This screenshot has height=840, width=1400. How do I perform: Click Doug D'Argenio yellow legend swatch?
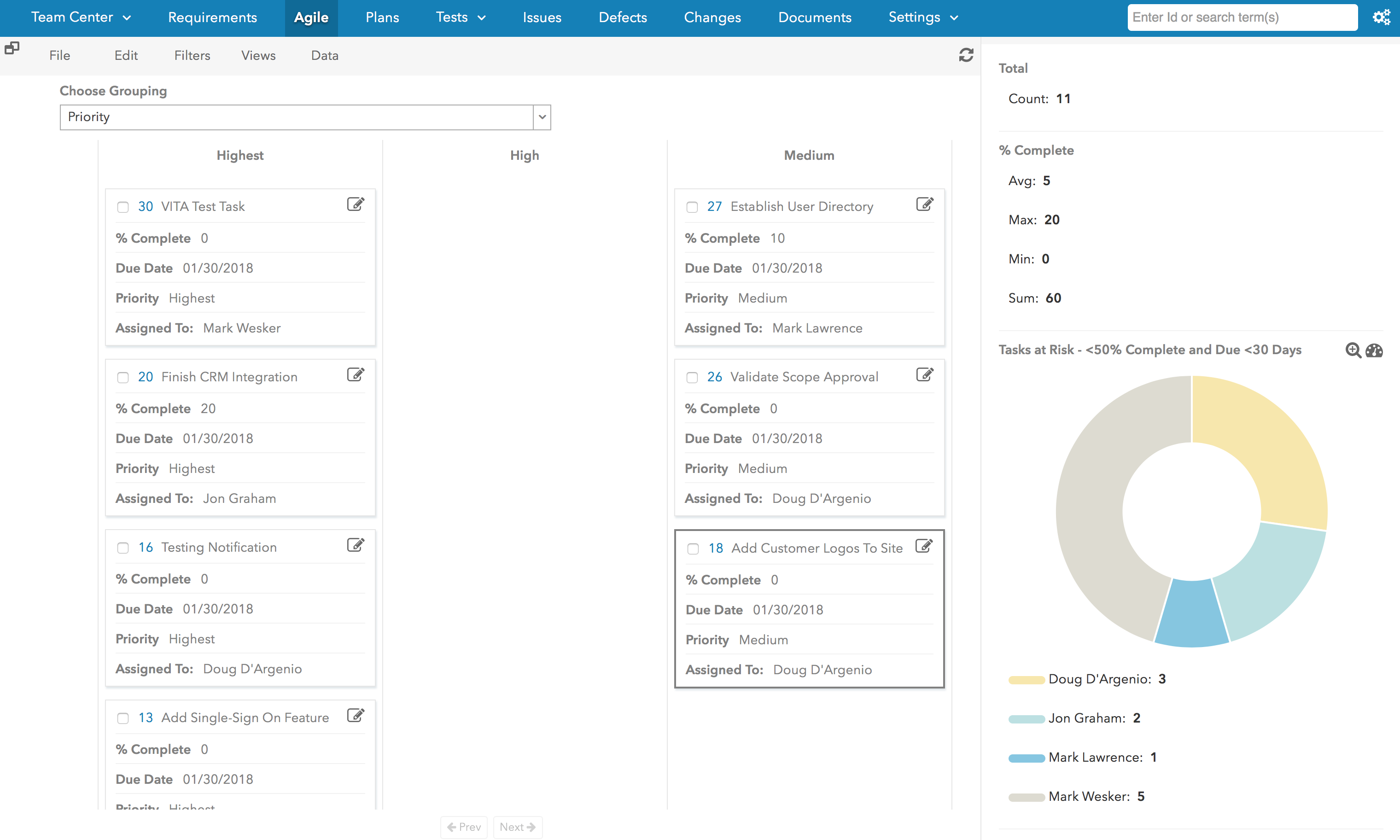[x=1026, y=680]
